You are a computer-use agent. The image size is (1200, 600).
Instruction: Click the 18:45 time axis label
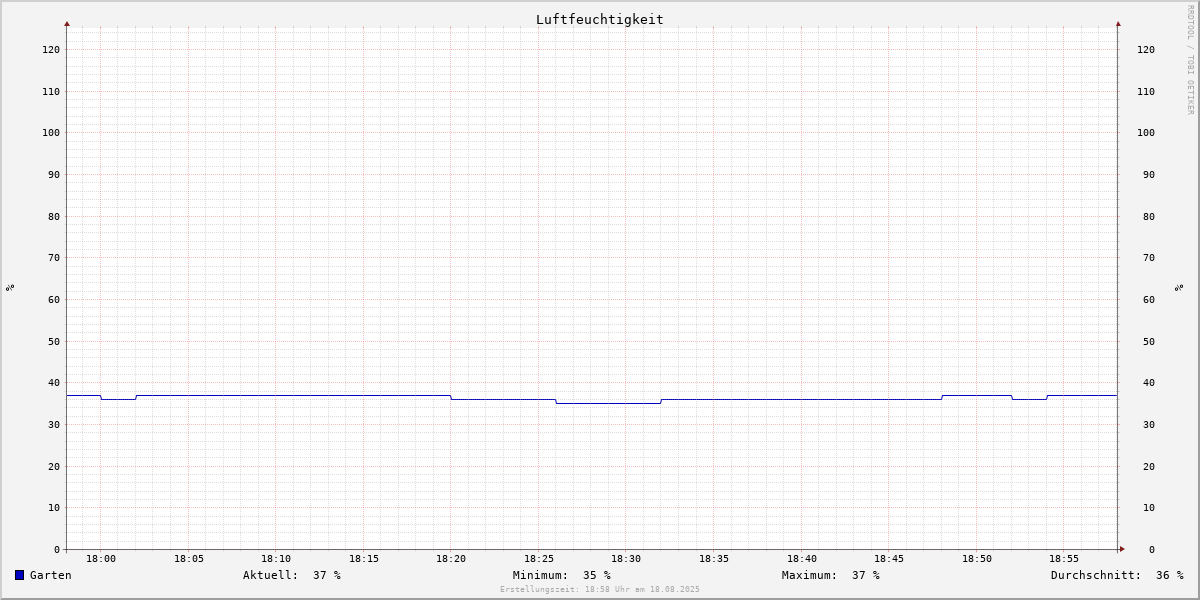[889, 559]
